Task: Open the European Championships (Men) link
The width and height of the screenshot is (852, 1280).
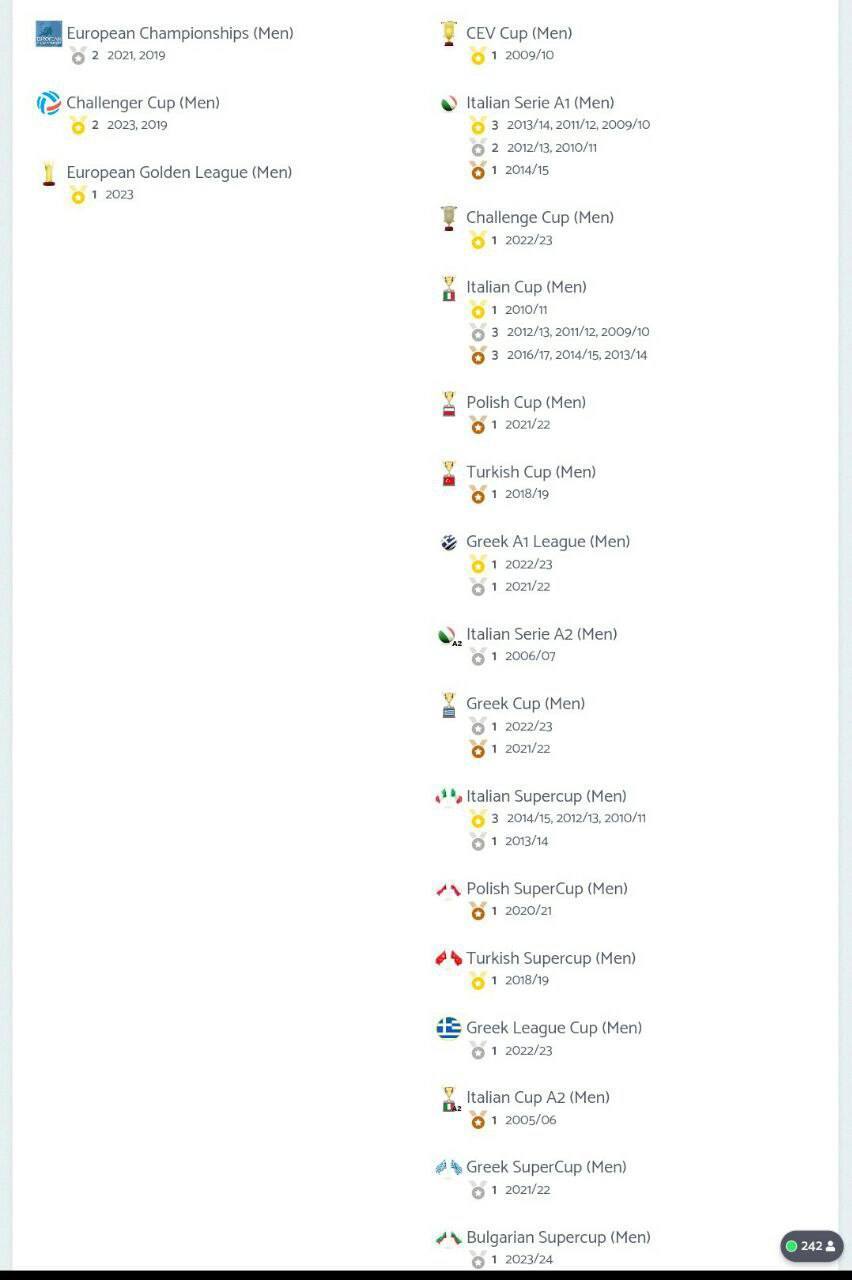Action: (180, 33)
